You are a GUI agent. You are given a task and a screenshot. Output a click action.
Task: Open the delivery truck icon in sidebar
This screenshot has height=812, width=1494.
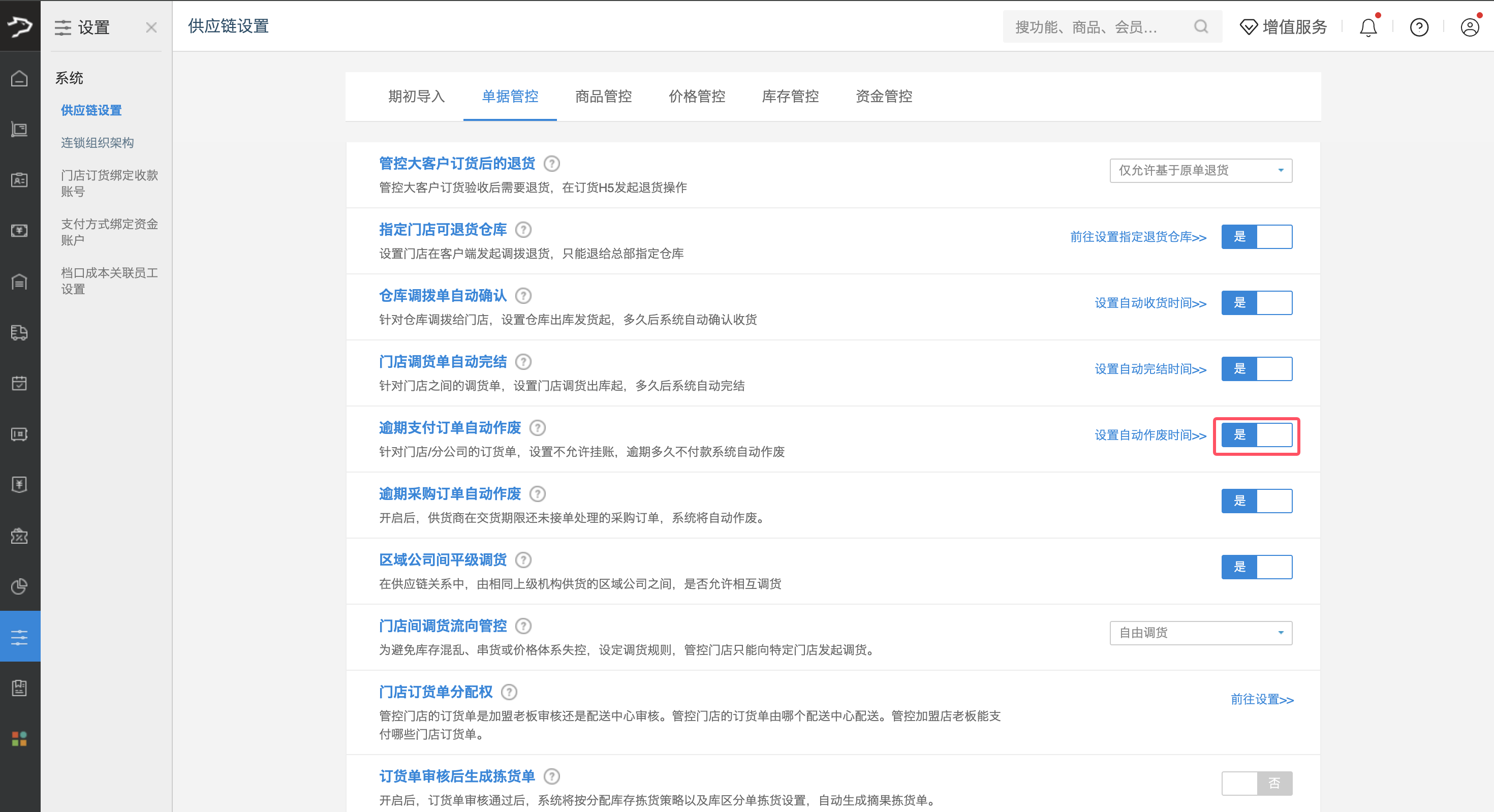click(x=20, y=332)
